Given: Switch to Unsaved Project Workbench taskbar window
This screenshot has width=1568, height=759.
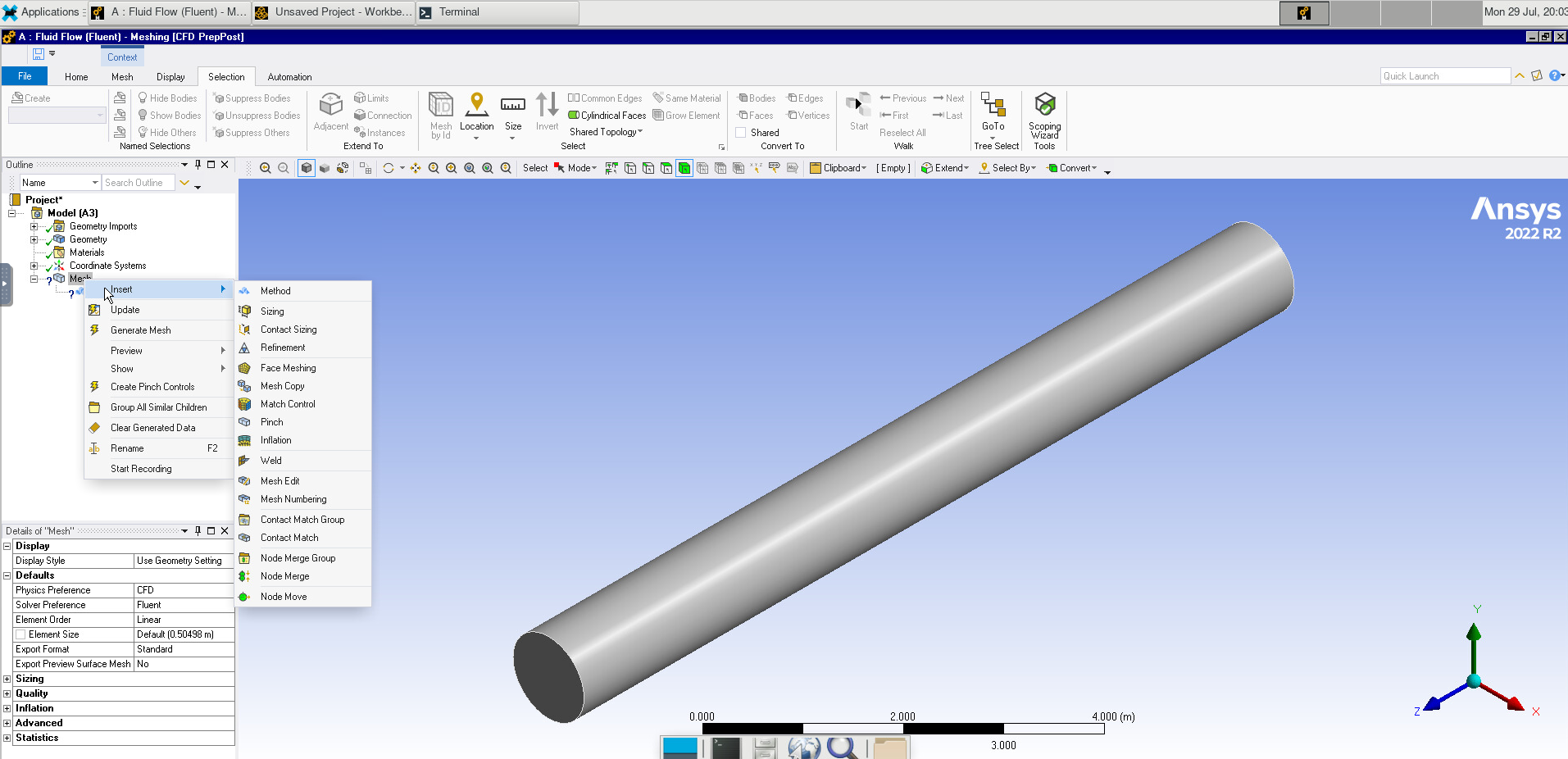Looking at the screenshot, I should tap(333, 12).
